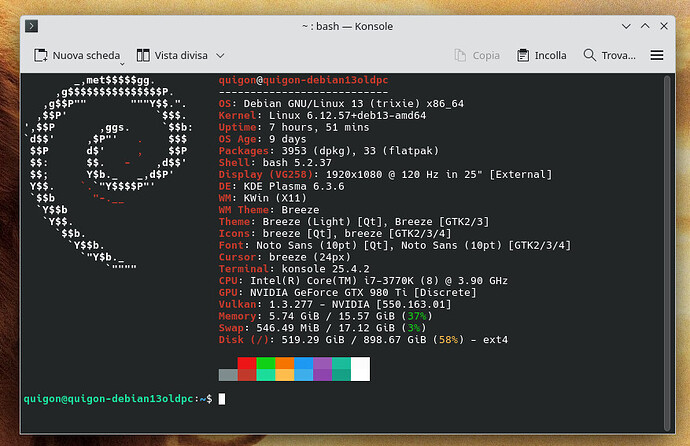Click the Konsole terminal icon in titlebar
Screen dimensions: 690x446
31,26
